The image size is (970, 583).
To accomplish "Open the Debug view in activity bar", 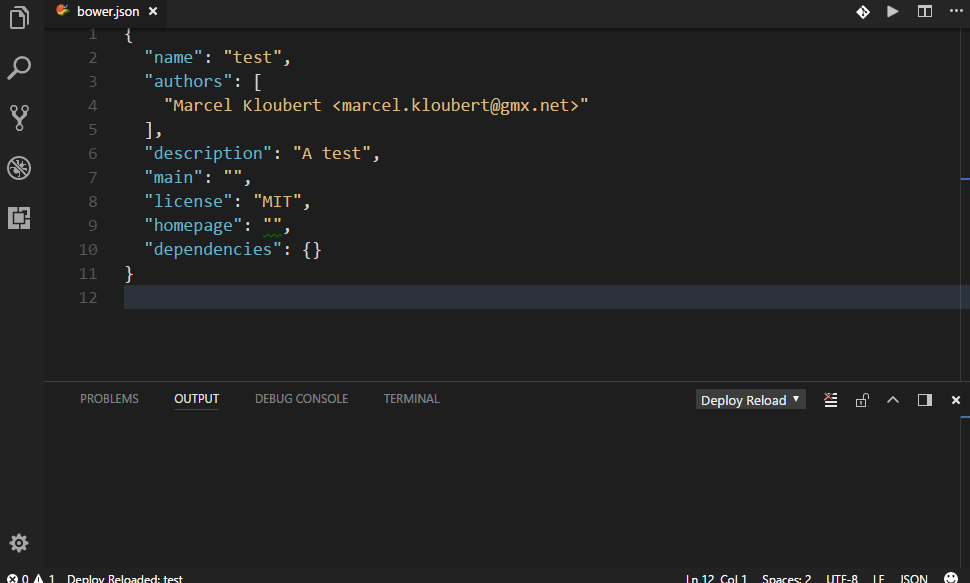I will [19, 168].
